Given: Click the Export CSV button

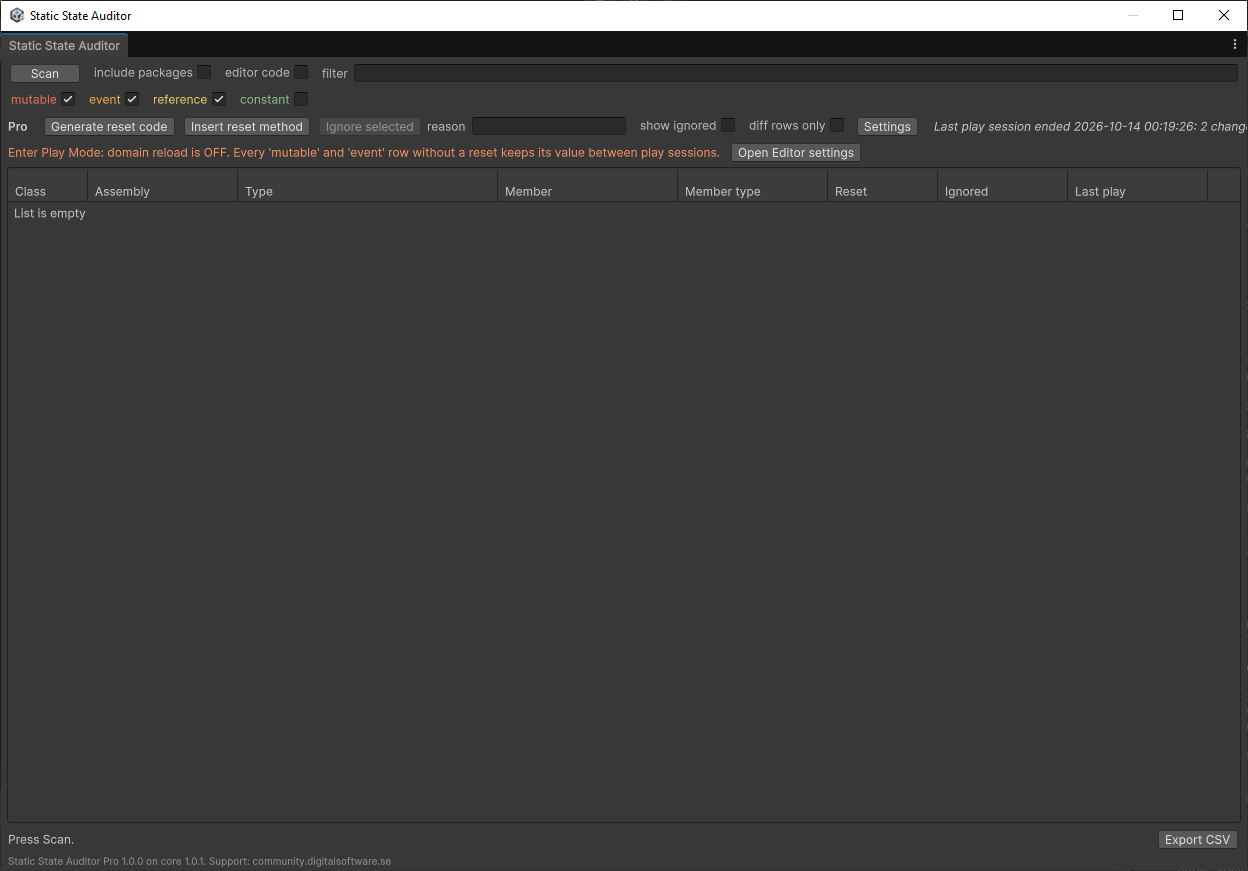Looking at the screenshot, I should click(1197, 840).
